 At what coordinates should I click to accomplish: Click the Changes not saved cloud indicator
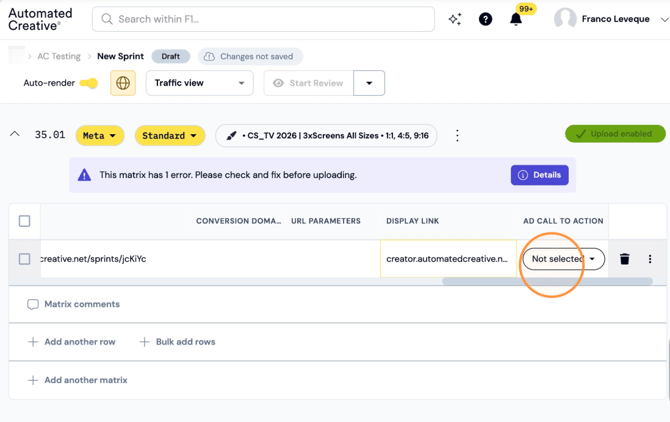(250, 56)
